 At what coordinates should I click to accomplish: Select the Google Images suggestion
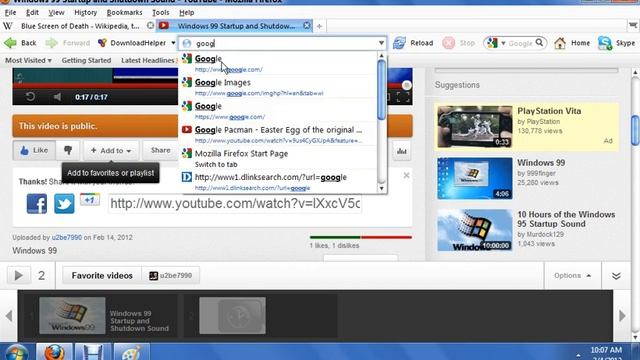278,87
